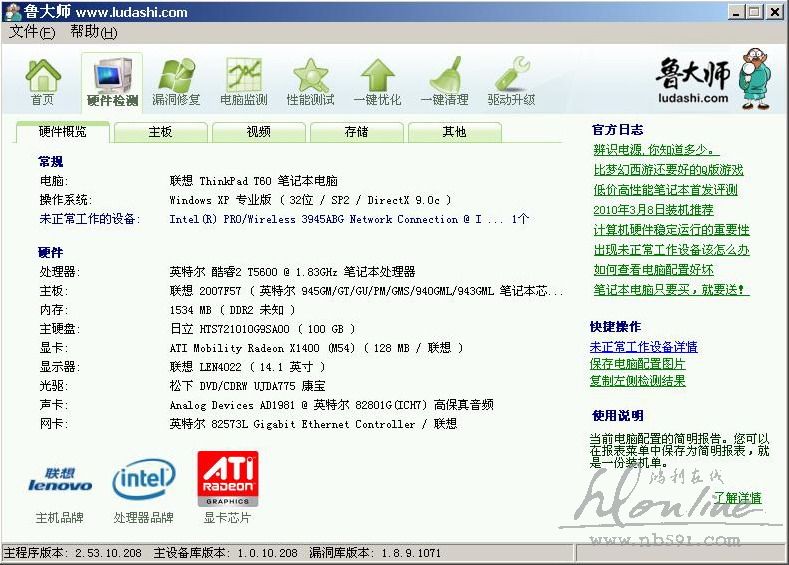The image size is (789, 565).
Task: Open link 2010年3月8日装机推荐
Action: [x=653, y=210]
